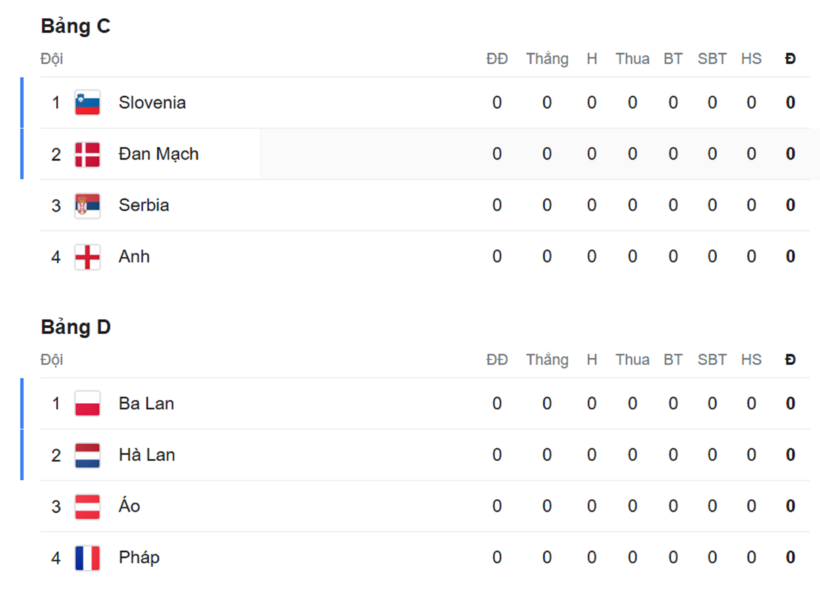Open the Pháp team entry
The height and width of the screenshot is (591, 820).
click(139, 558)
